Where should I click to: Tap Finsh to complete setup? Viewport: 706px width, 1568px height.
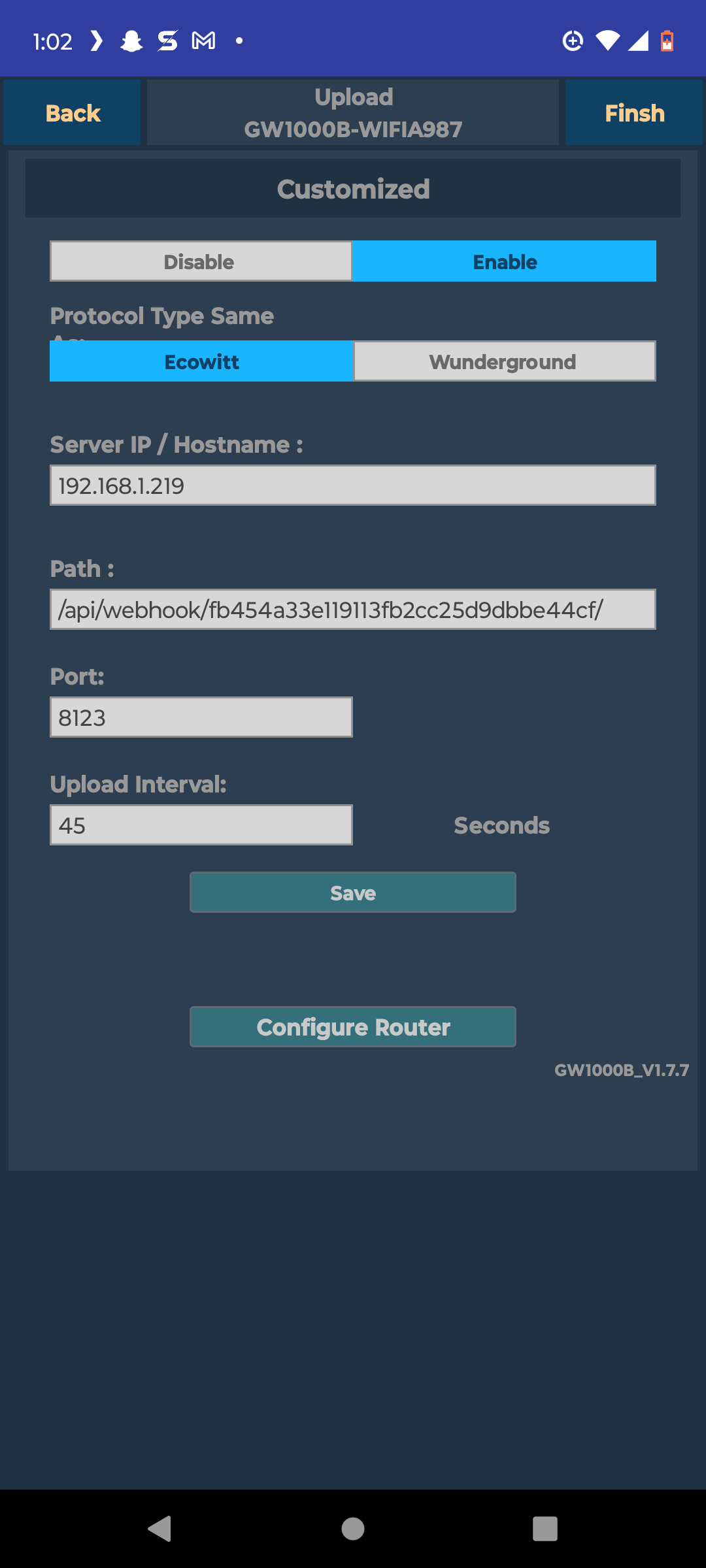tap(634, 113)
